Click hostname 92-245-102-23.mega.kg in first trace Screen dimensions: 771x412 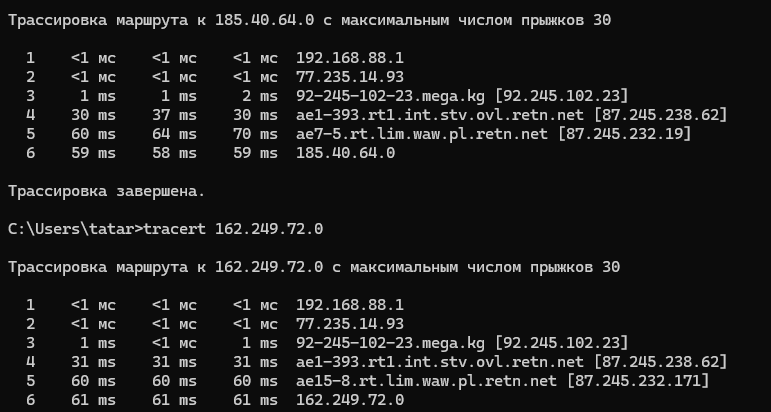(390, 96)
